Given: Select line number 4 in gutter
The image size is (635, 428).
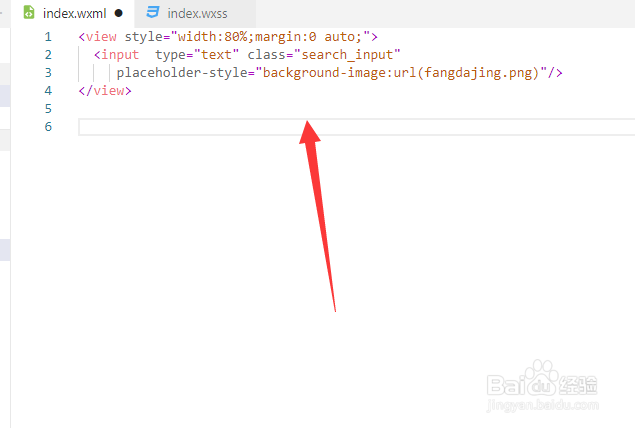Looking at the screenshot, I should coord(48,91).
